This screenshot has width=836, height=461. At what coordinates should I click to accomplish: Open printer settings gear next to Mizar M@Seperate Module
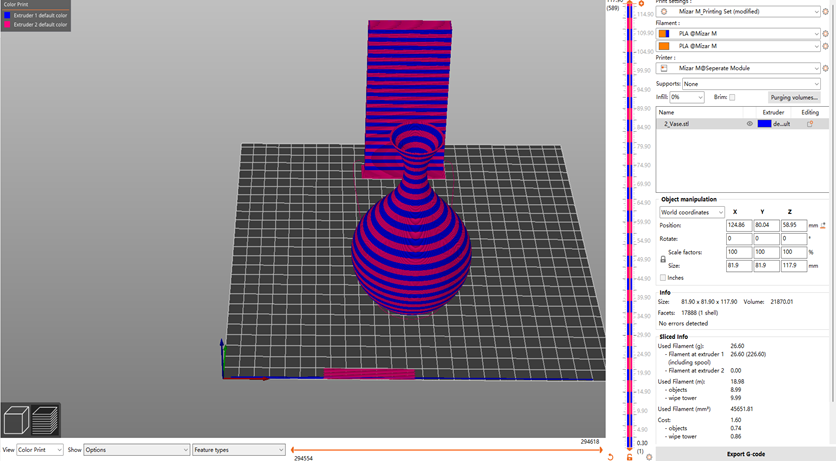coord(826,68)
